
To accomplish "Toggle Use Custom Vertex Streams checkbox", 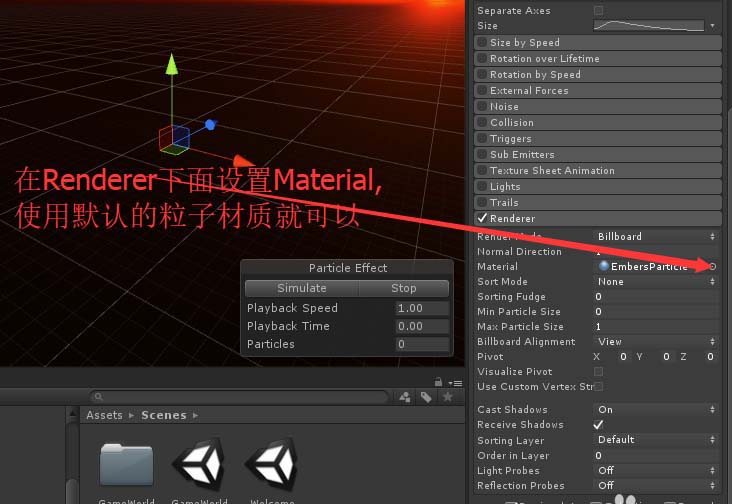I will pyautogui.click(x=598, y=386).
